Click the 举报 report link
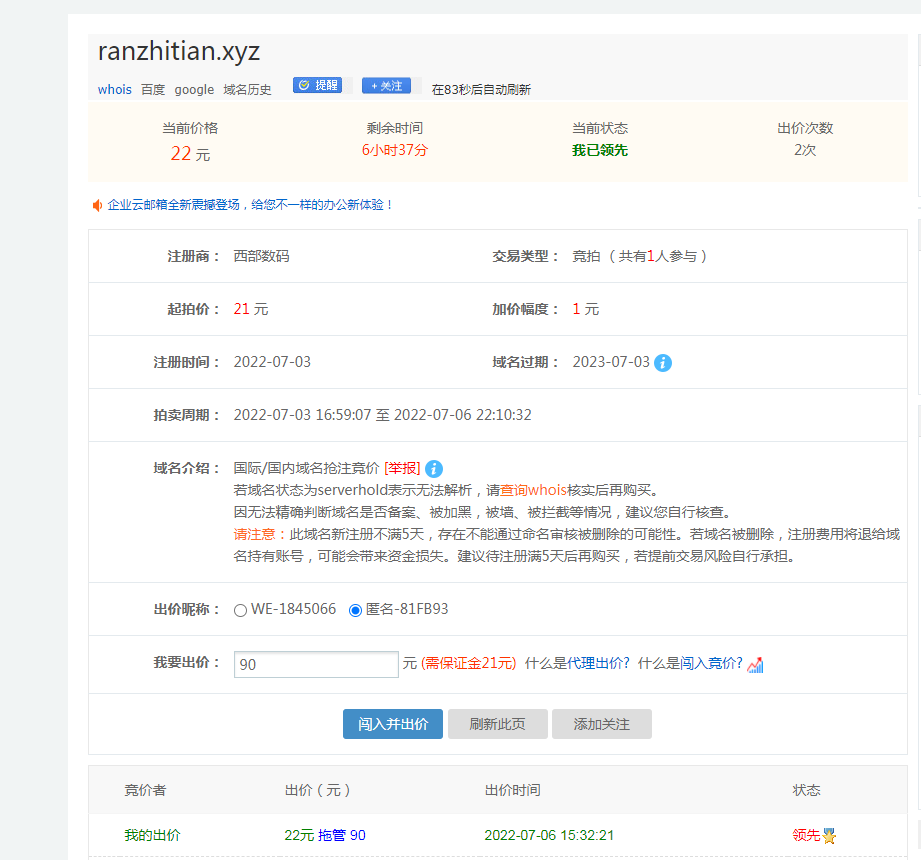The height and width of the screenshot is (860, 921). [x=402, y=468]
